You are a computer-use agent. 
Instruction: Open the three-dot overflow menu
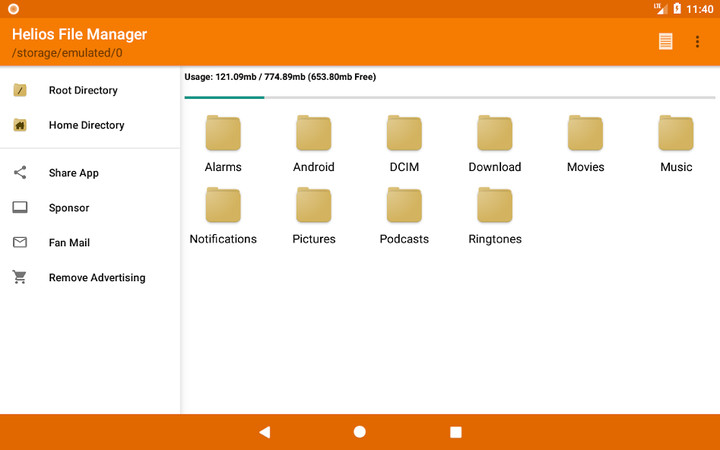[x=697, y=41]
